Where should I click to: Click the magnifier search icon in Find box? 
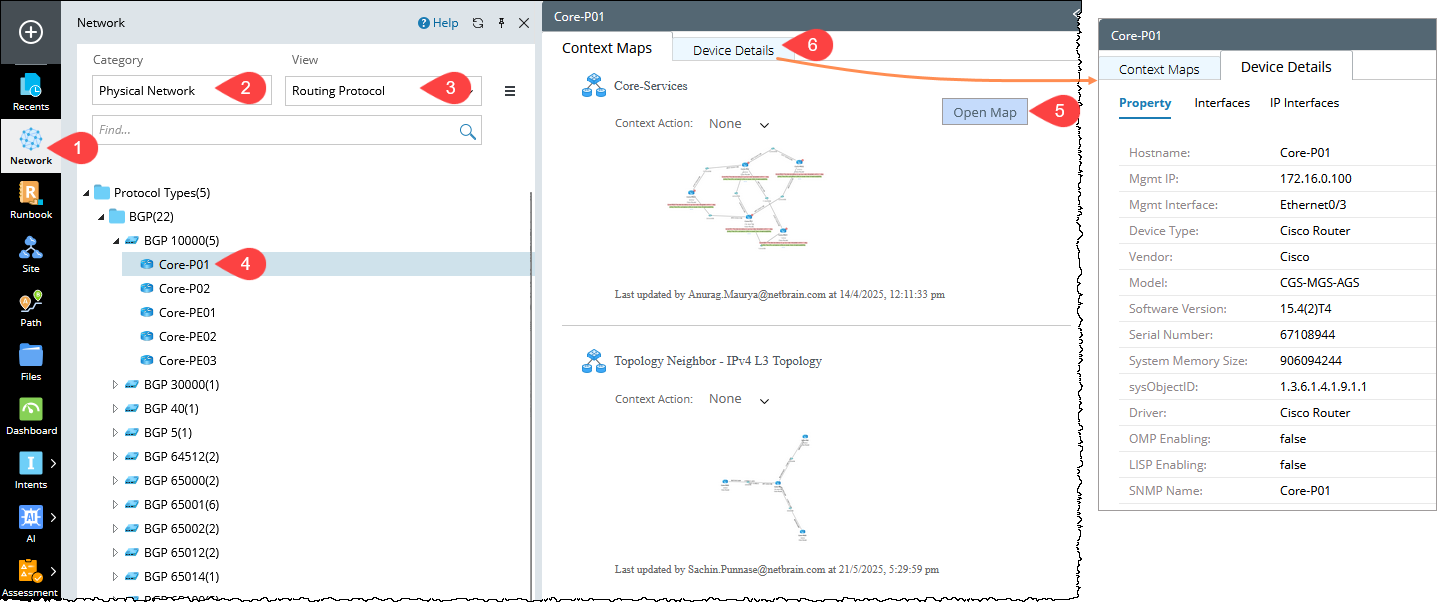(467, 130)
